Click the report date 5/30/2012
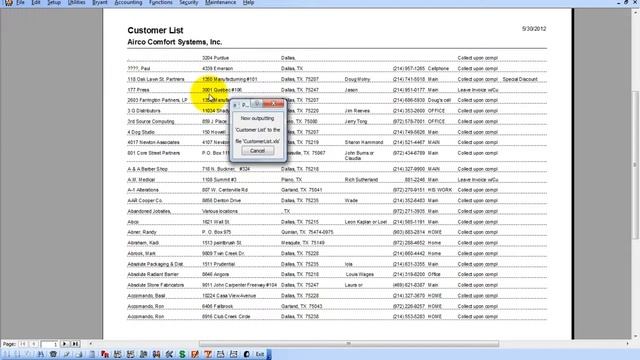Screen dimensions: 640x360 (x=533, y=29)
